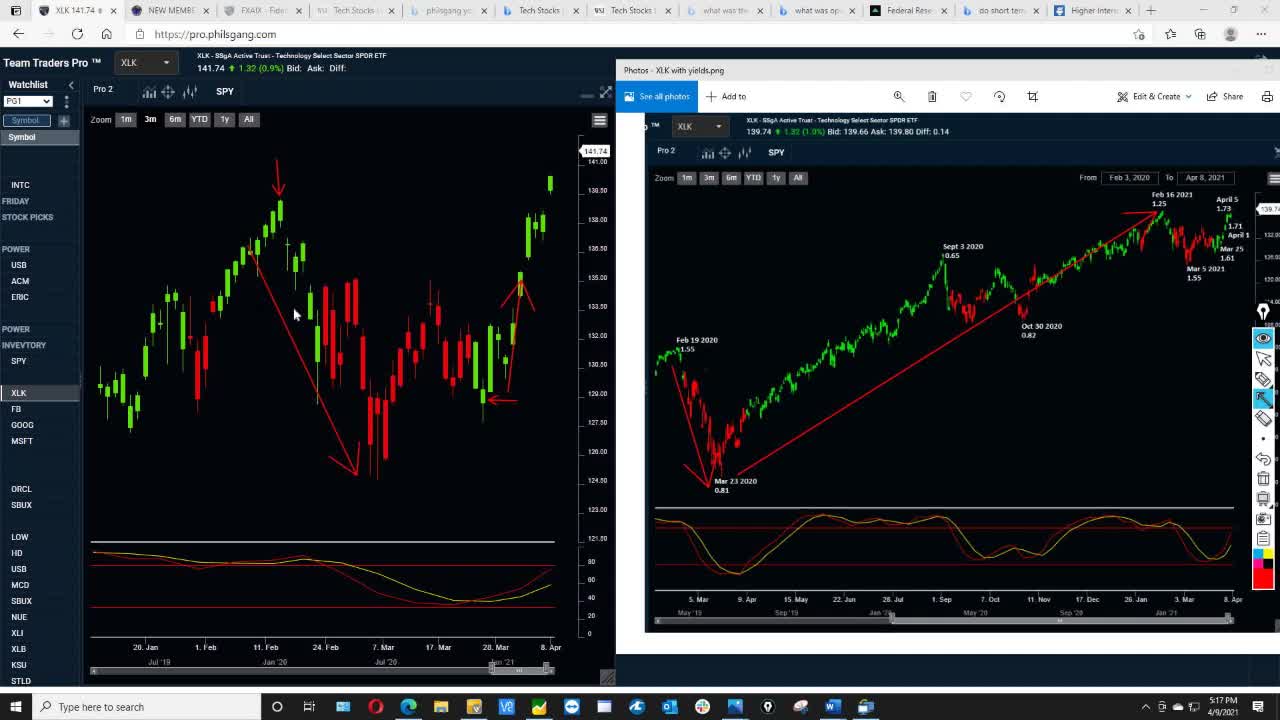Select SPY in the watchlist
1280x720 pixels.
pos(18,361)
